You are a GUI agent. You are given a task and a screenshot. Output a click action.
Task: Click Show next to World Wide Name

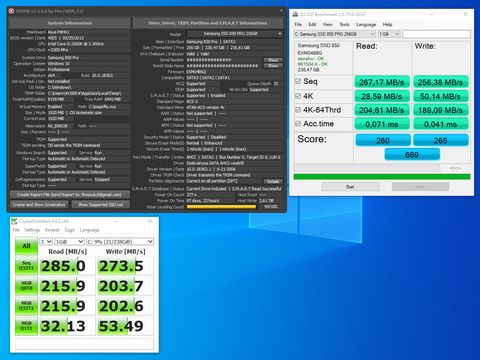point(273,66)
